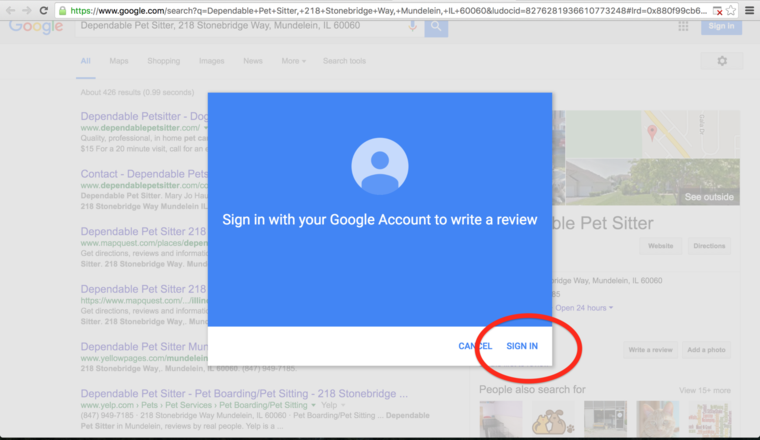This screenshot has height=440, width=760.
Task: Click the browser back arrow
Action: [x=11, y=10]
